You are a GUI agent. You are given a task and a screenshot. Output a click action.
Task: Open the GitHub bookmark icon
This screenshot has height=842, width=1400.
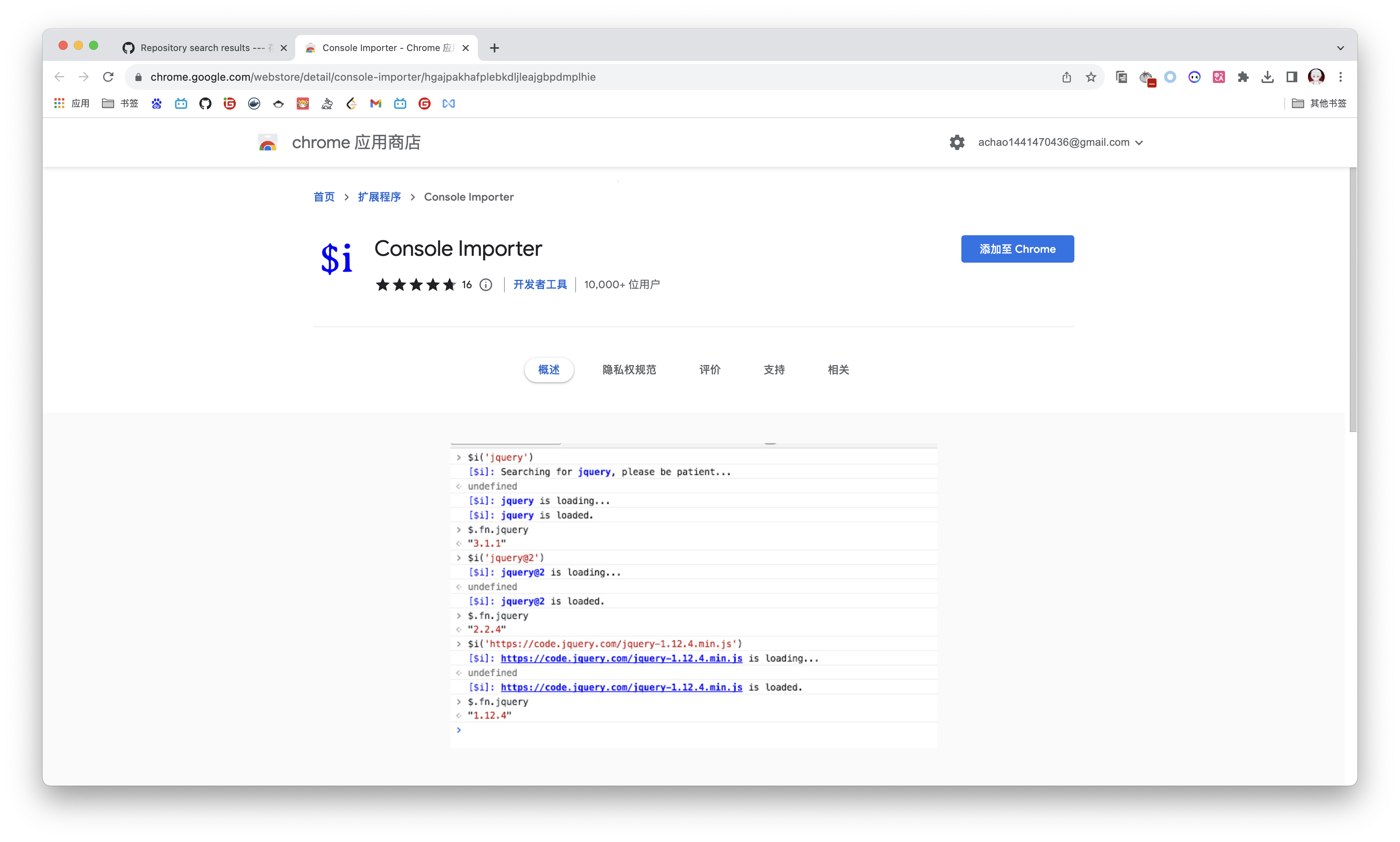pyautogui.click(x=205, y=103)
